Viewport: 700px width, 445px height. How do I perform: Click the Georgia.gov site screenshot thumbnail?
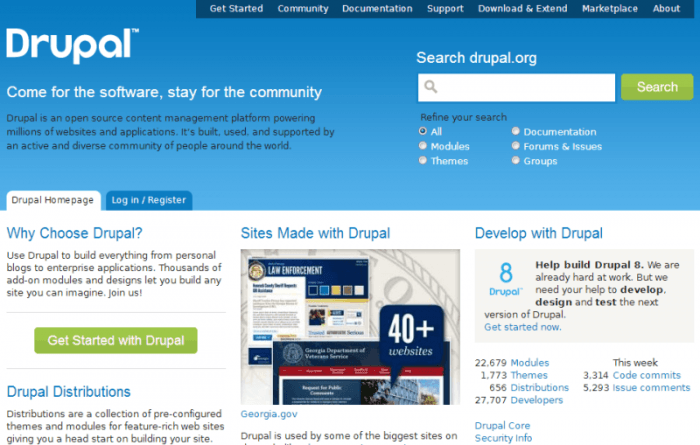pos(350,327)
